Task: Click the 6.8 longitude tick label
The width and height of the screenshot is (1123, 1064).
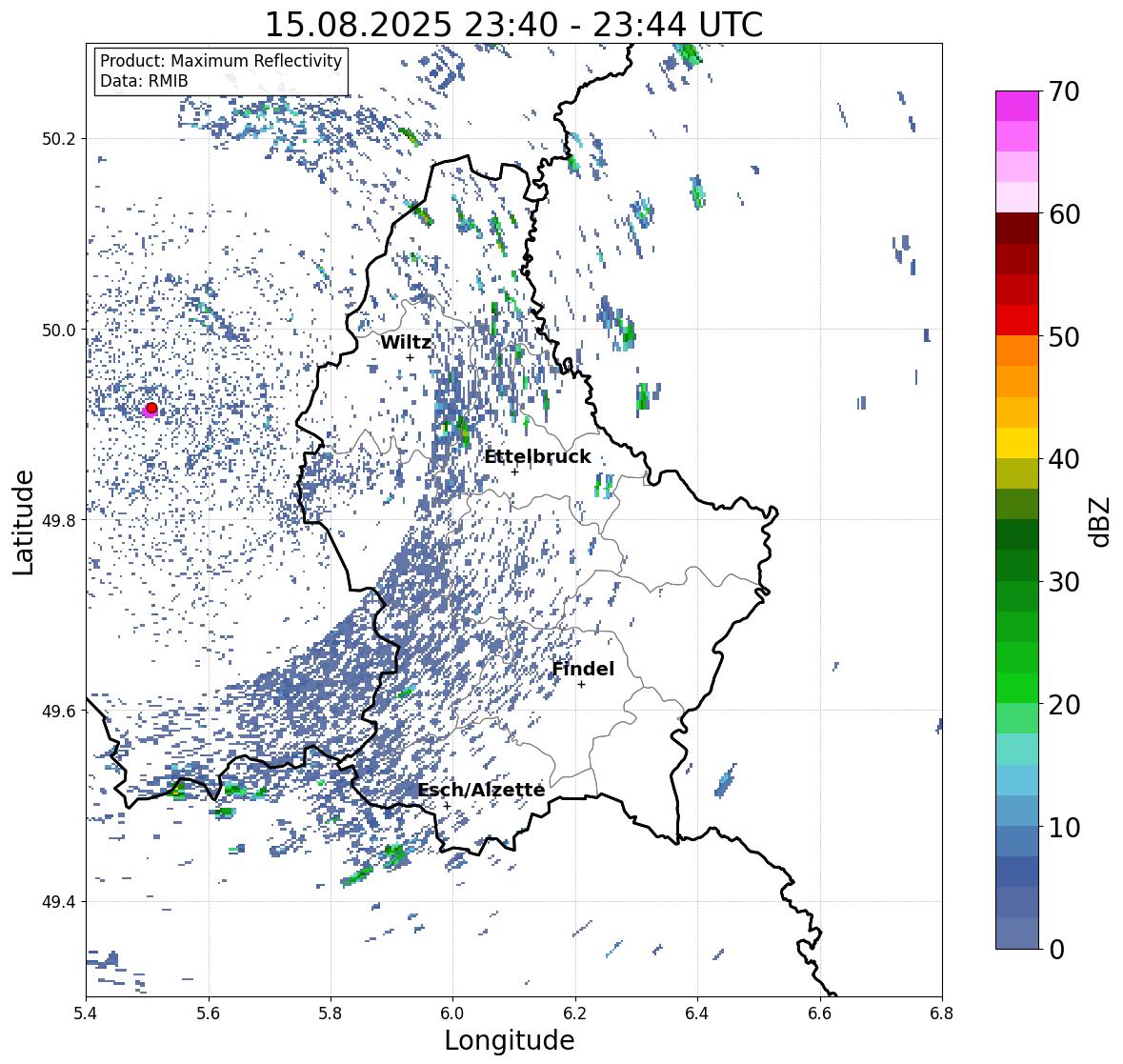Action: point(942,1014)
